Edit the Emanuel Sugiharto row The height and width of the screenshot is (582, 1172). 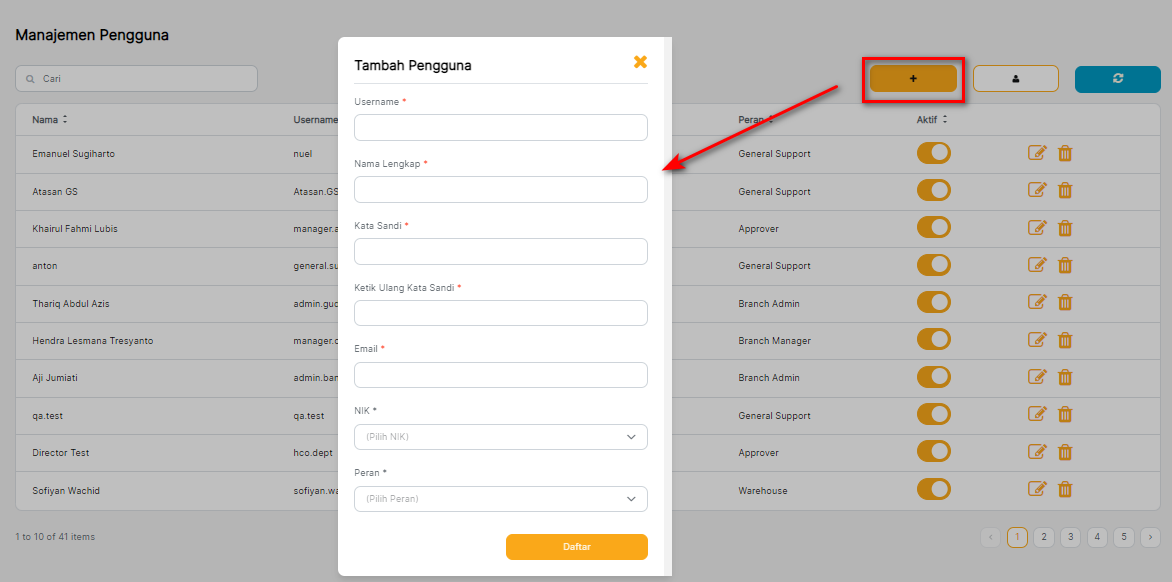click(1037, 153)
